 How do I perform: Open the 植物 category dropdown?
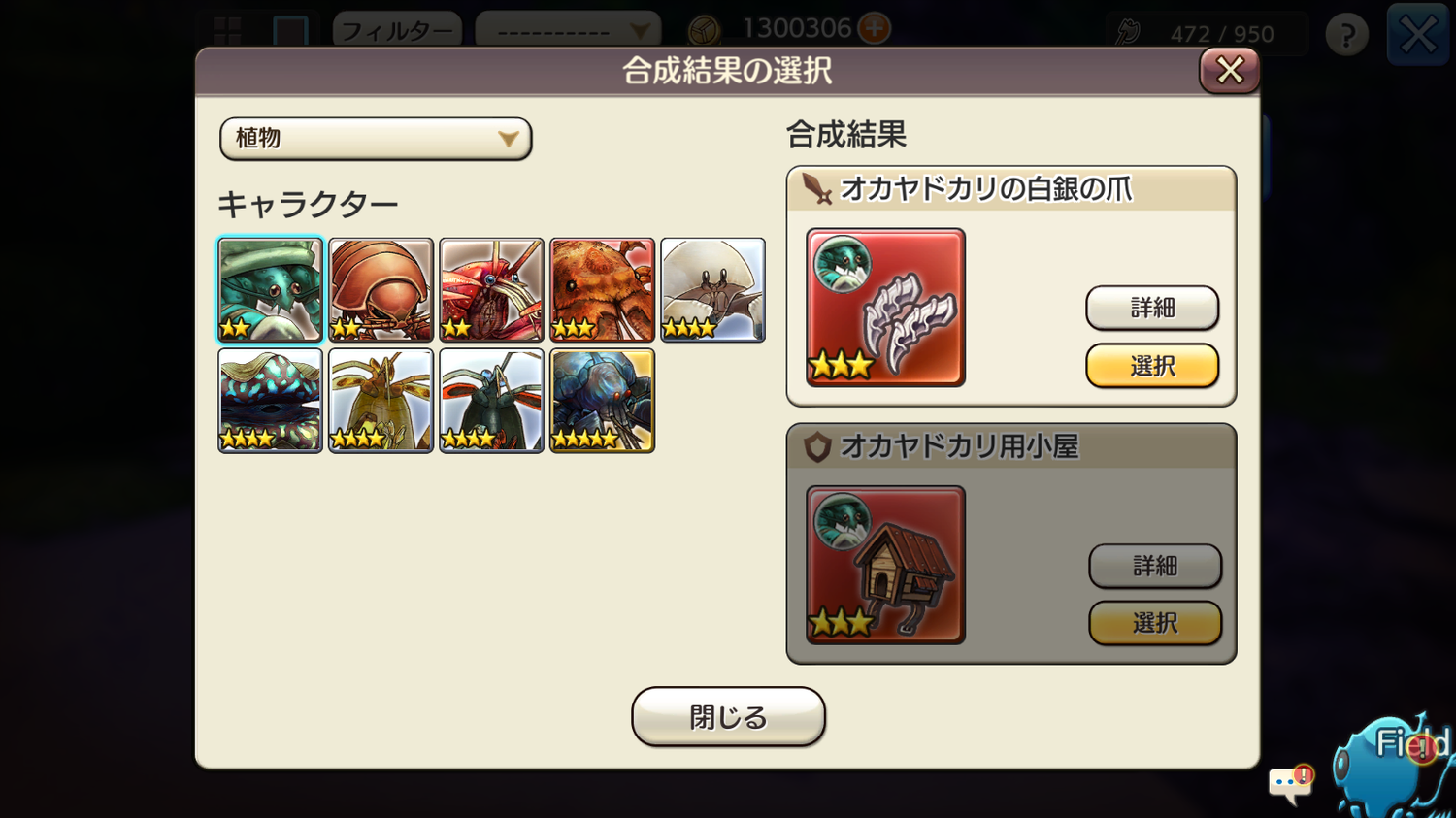376,139
